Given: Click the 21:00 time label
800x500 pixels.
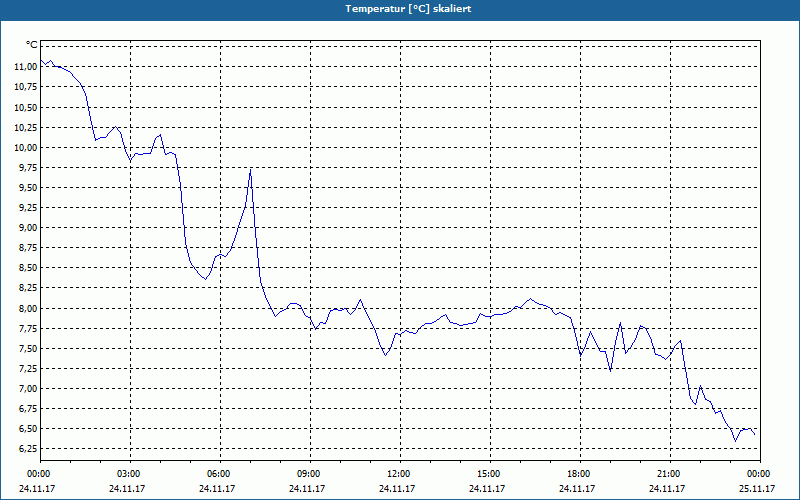Looking at the screenshot, I should click(x=670, y=474).
